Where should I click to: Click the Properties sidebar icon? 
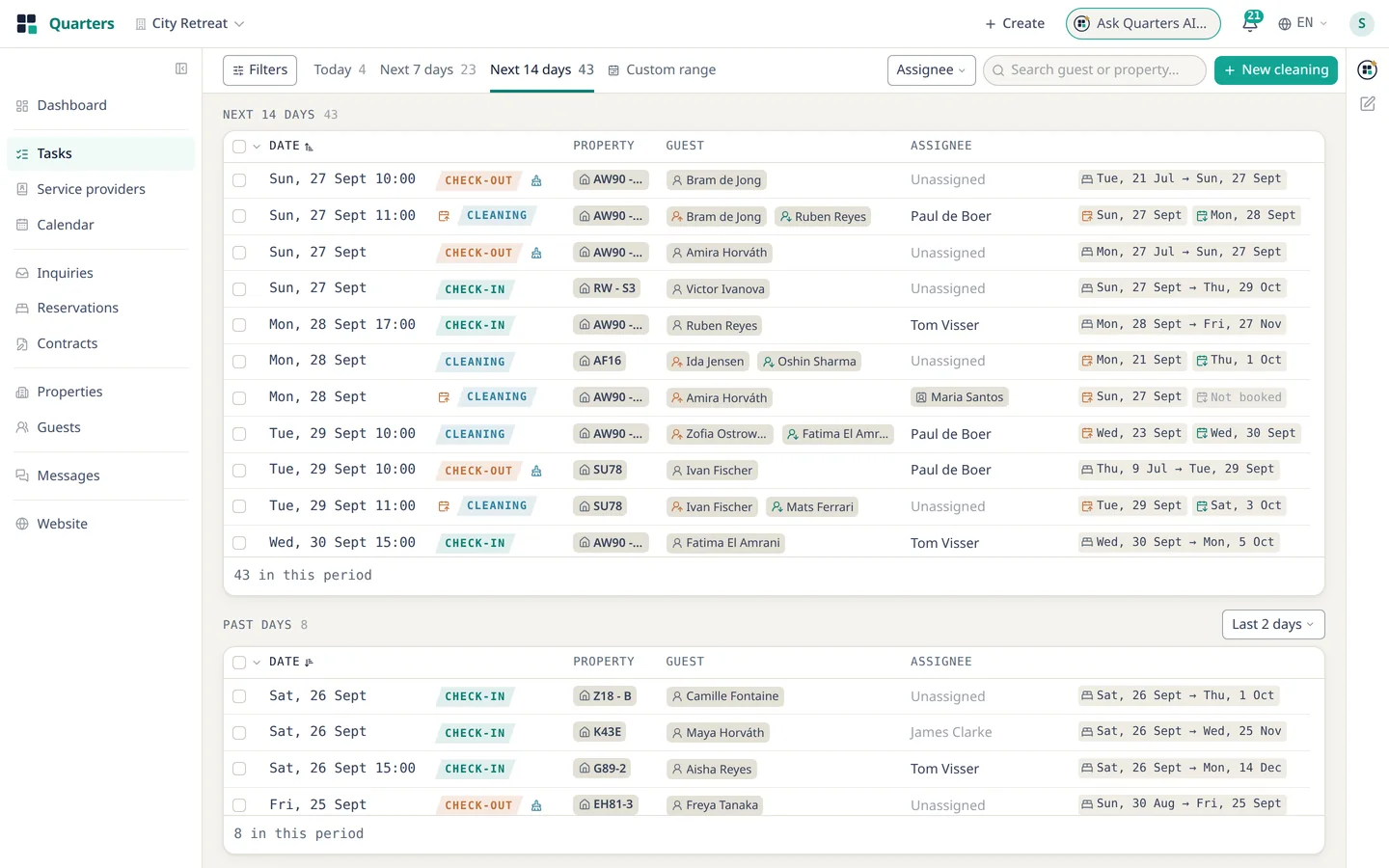[22, 393]
